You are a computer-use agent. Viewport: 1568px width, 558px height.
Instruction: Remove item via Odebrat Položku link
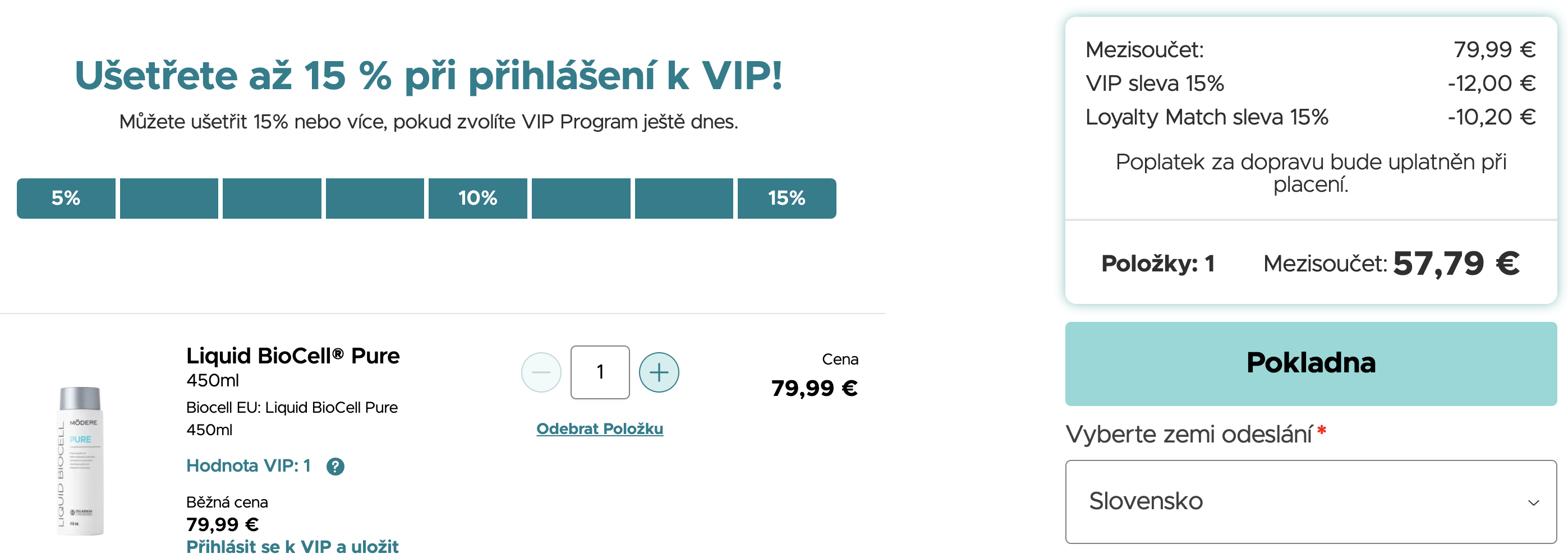point(600,428)
